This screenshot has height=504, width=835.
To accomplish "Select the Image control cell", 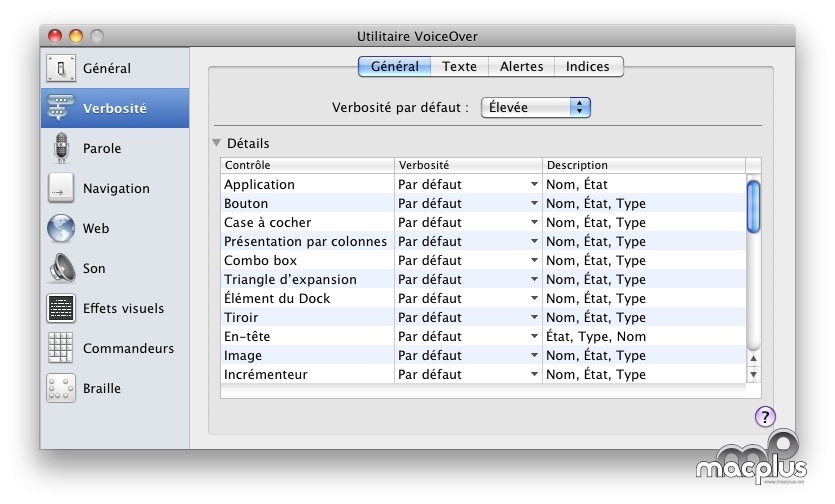I will click(307, 355).
